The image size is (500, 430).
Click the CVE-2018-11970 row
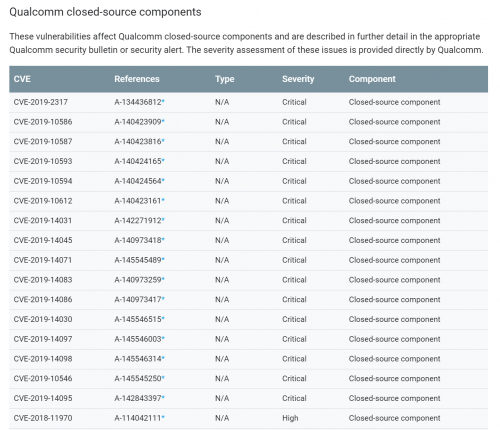[x=248, y=418]
